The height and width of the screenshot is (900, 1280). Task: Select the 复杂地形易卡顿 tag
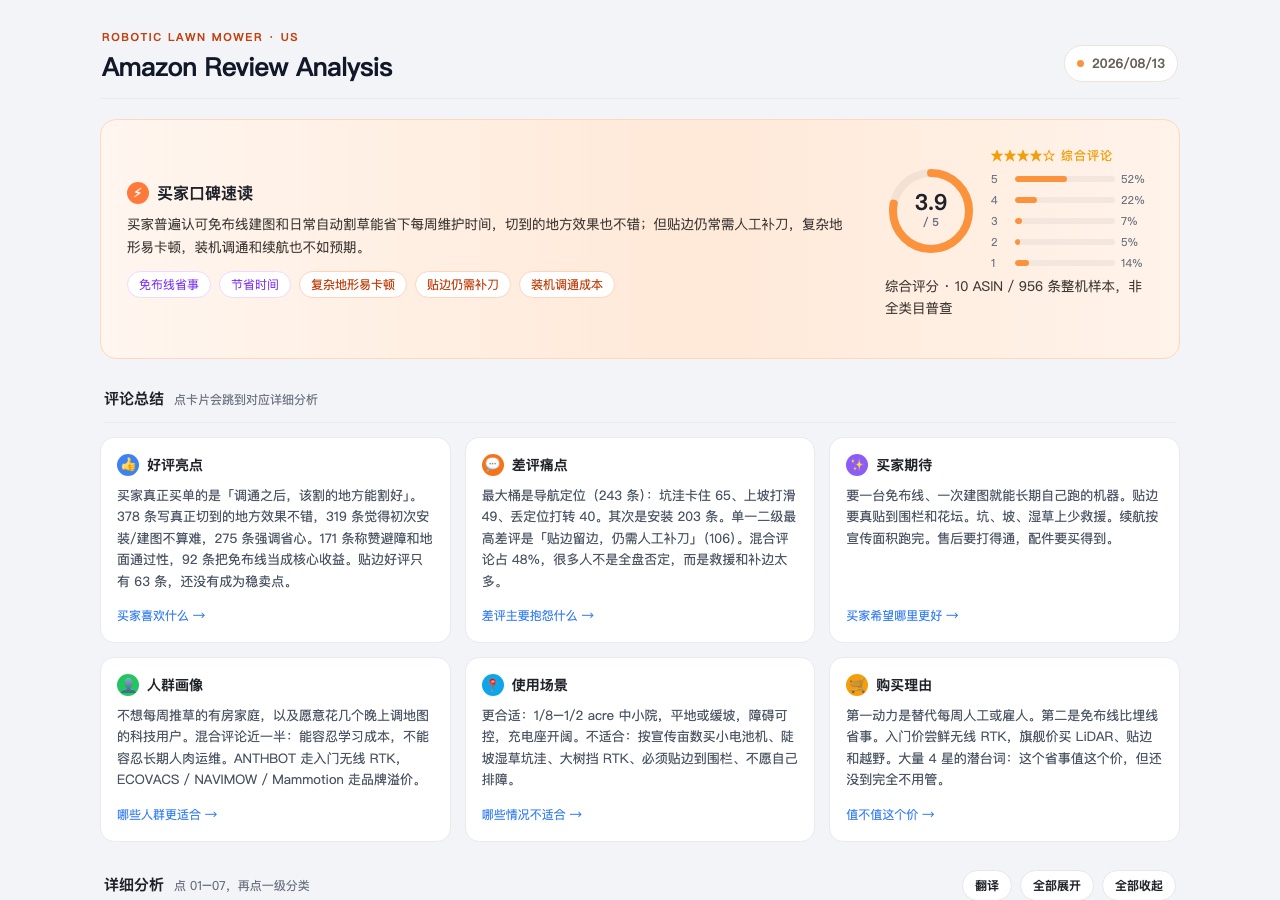point(353,285)
